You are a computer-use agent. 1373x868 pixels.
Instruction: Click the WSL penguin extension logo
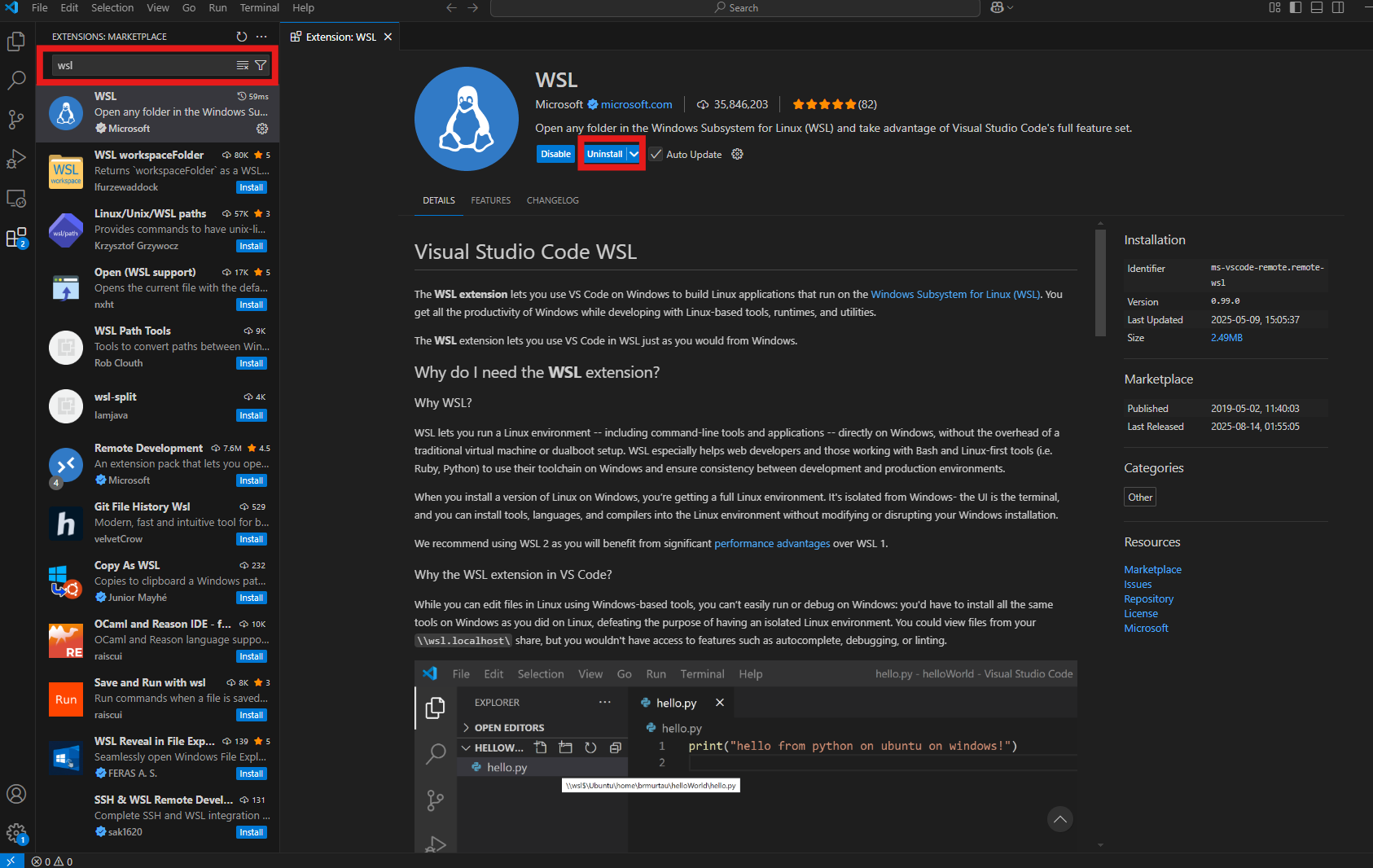click(x=467, y=119)
